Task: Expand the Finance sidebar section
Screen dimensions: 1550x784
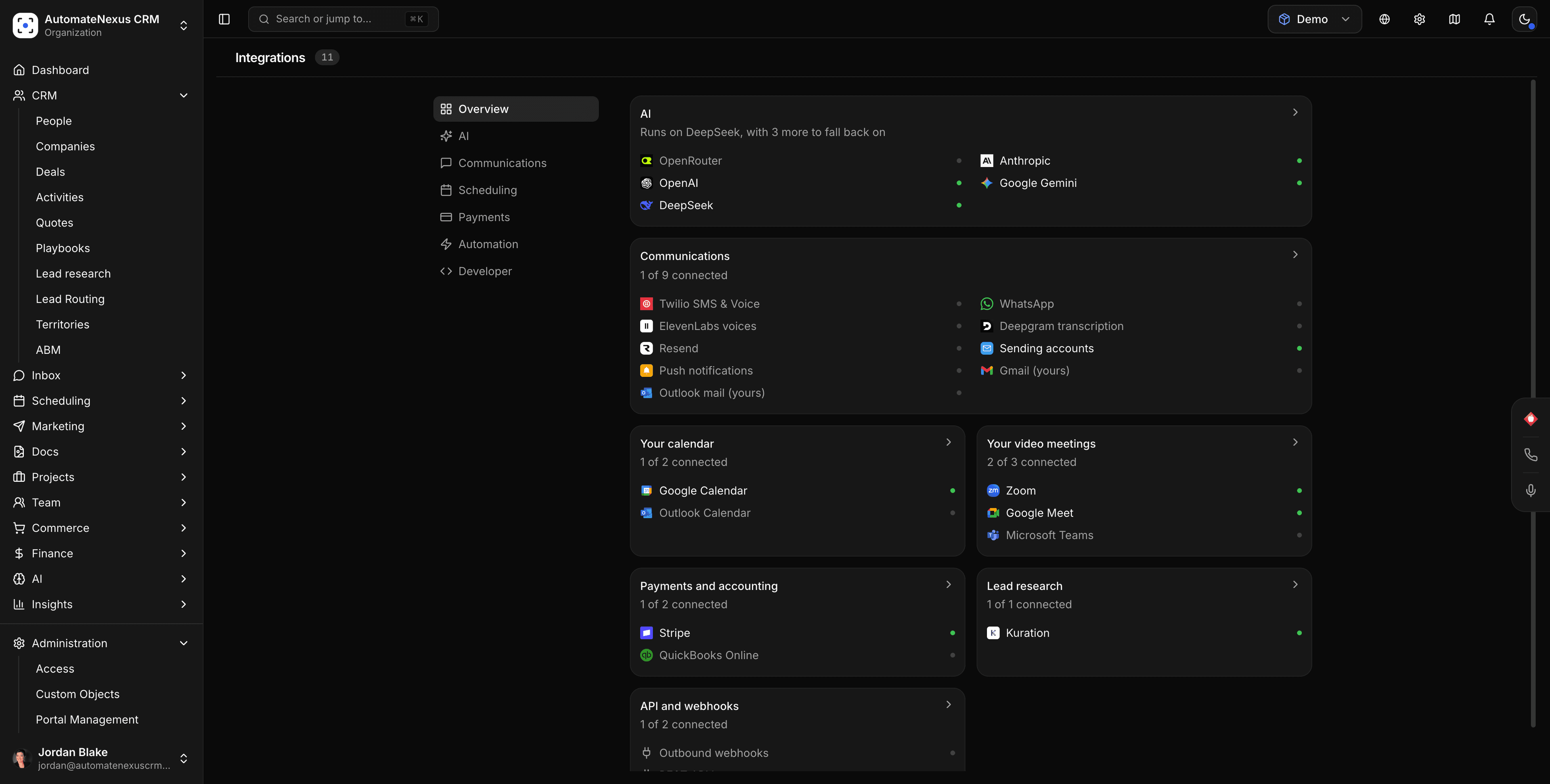Action: point(184,553)
